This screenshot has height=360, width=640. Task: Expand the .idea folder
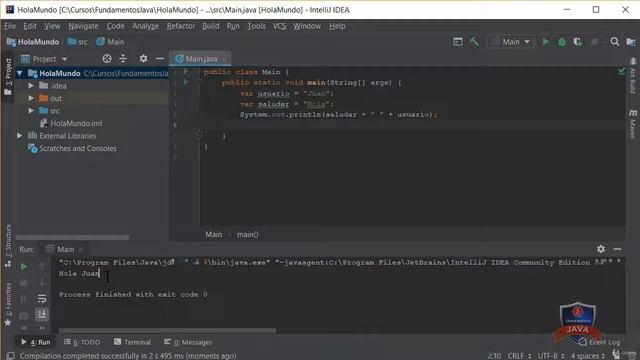(31, 86)
